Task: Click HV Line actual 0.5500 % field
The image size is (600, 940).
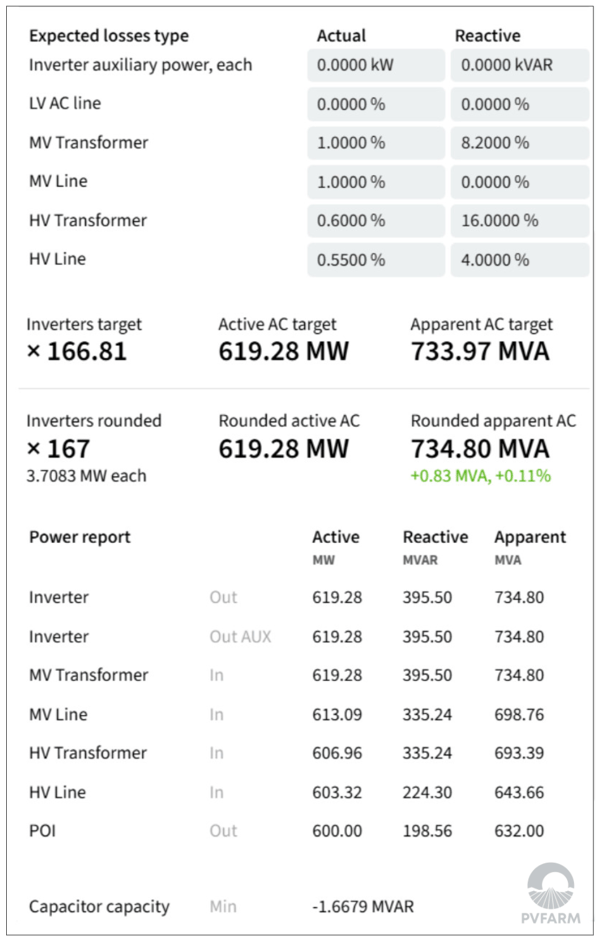Action: point(376,260)
